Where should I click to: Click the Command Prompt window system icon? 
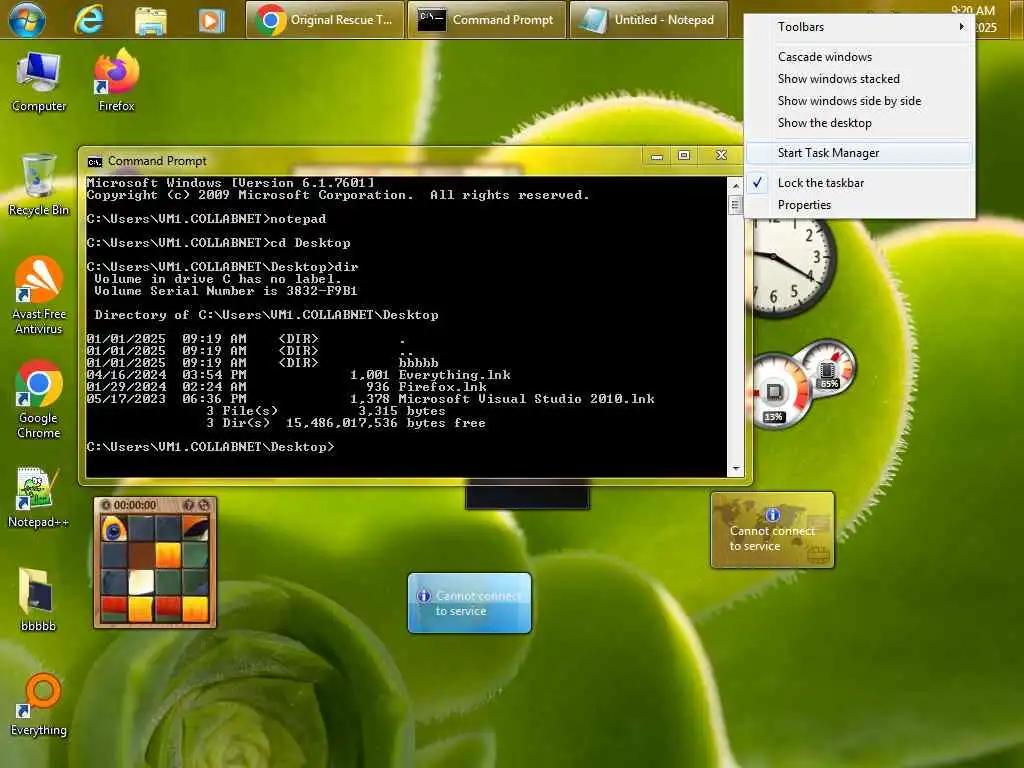point(95,161)
